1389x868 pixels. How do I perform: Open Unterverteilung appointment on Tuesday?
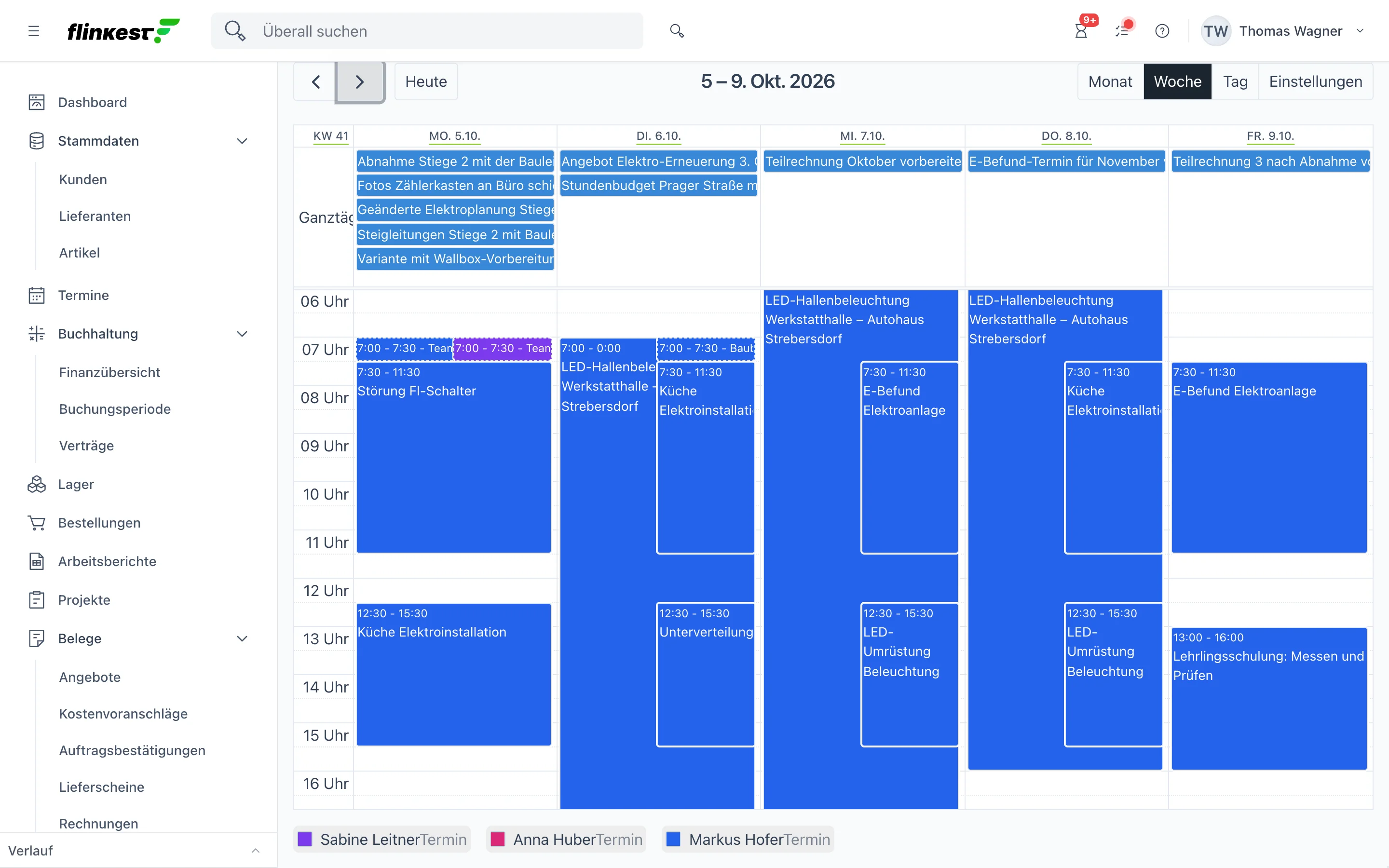[706, 674]
